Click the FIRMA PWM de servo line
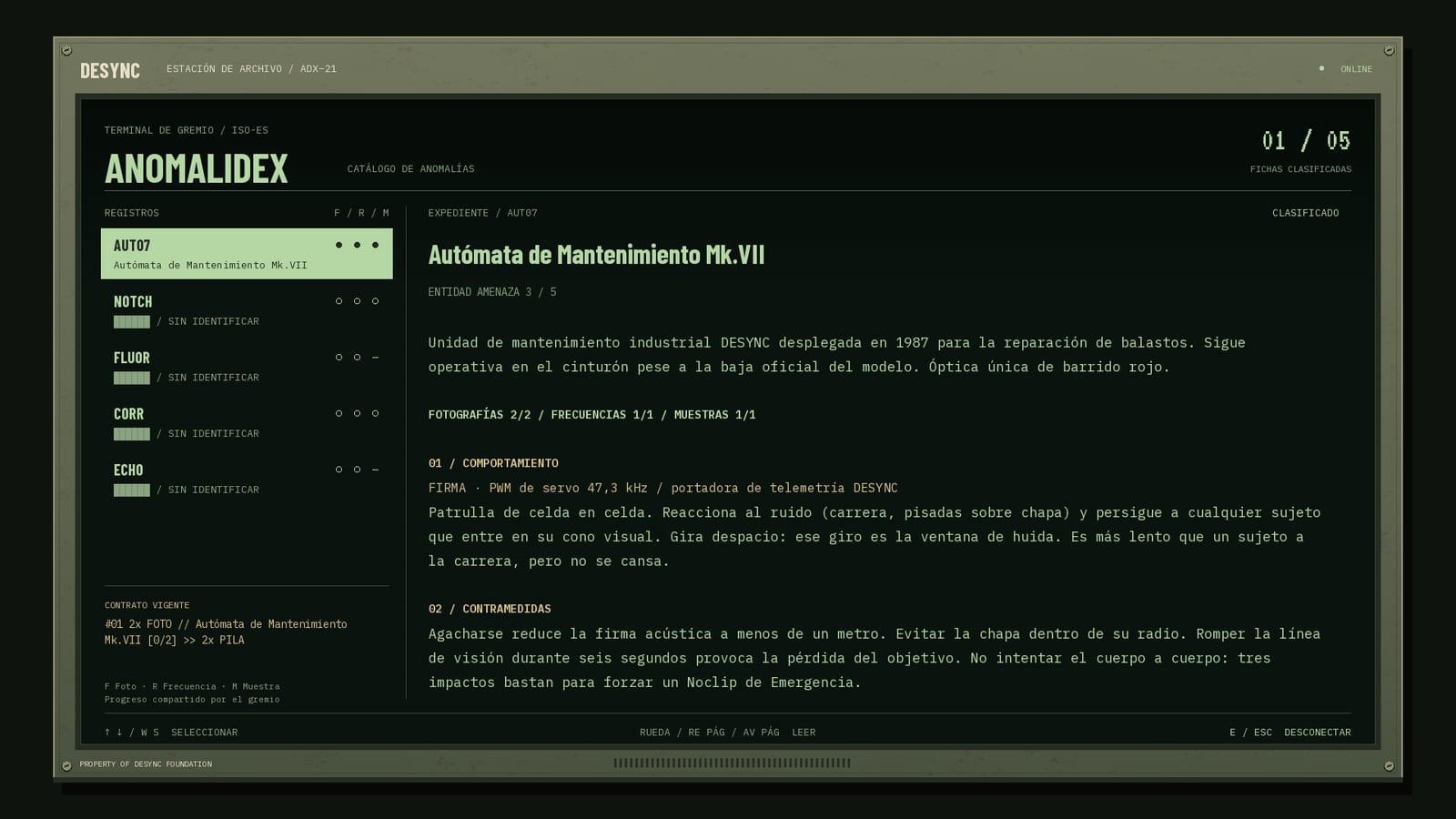Viewport: 1456px width, 819px height. point(662,488)
